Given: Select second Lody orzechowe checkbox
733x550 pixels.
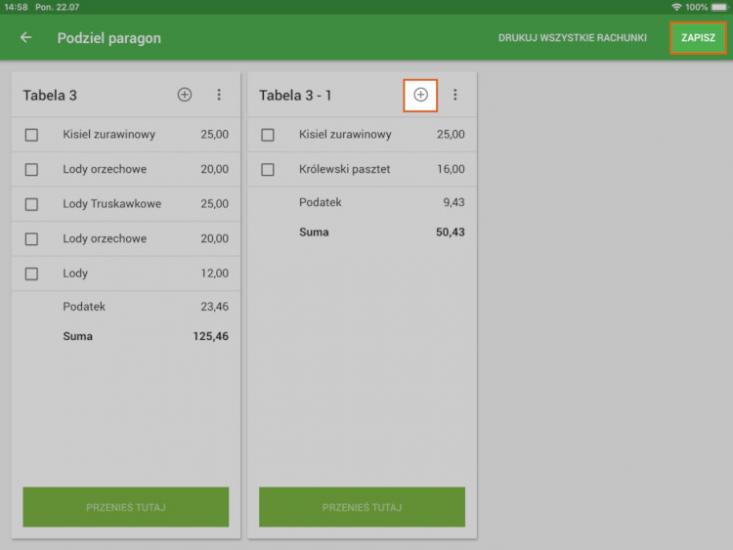Looking at the screenshot, I should pos(32,239).
